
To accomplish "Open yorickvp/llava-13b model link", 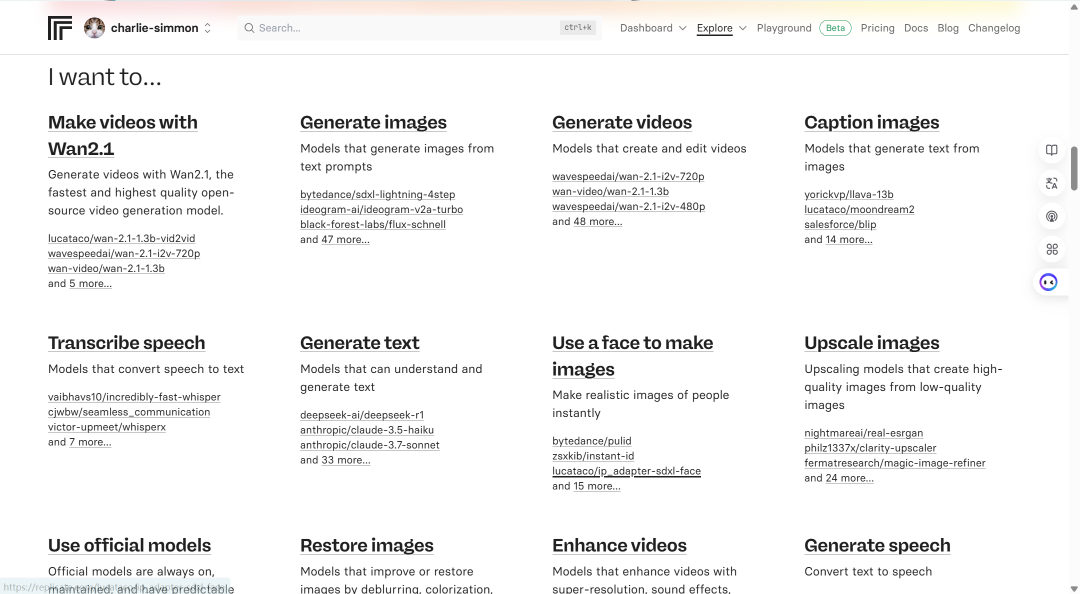I will point(849,194).
